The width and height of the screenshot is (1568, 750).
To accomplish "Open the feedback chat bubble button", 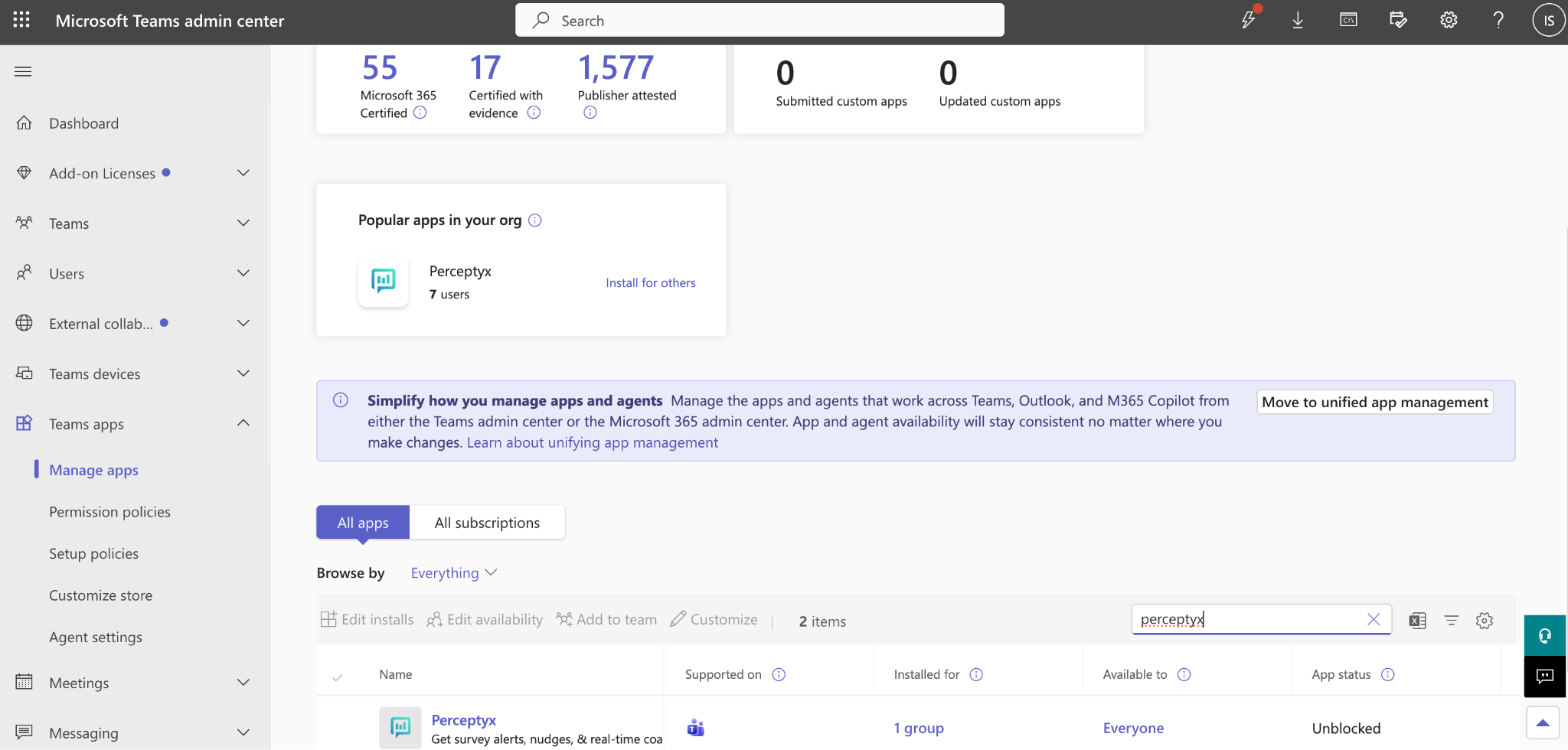I will click(x=1544, y=676).
